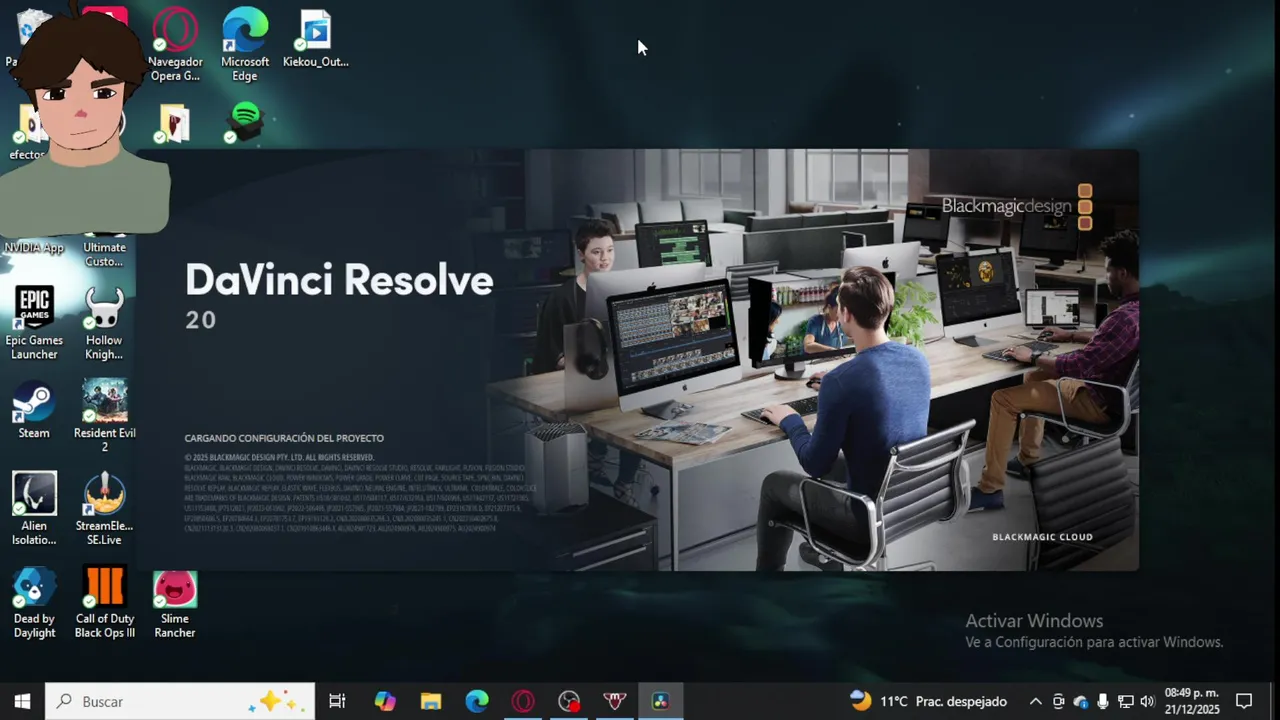Click the Blackmagicdesign logo on splash screen

(1017, 206)
